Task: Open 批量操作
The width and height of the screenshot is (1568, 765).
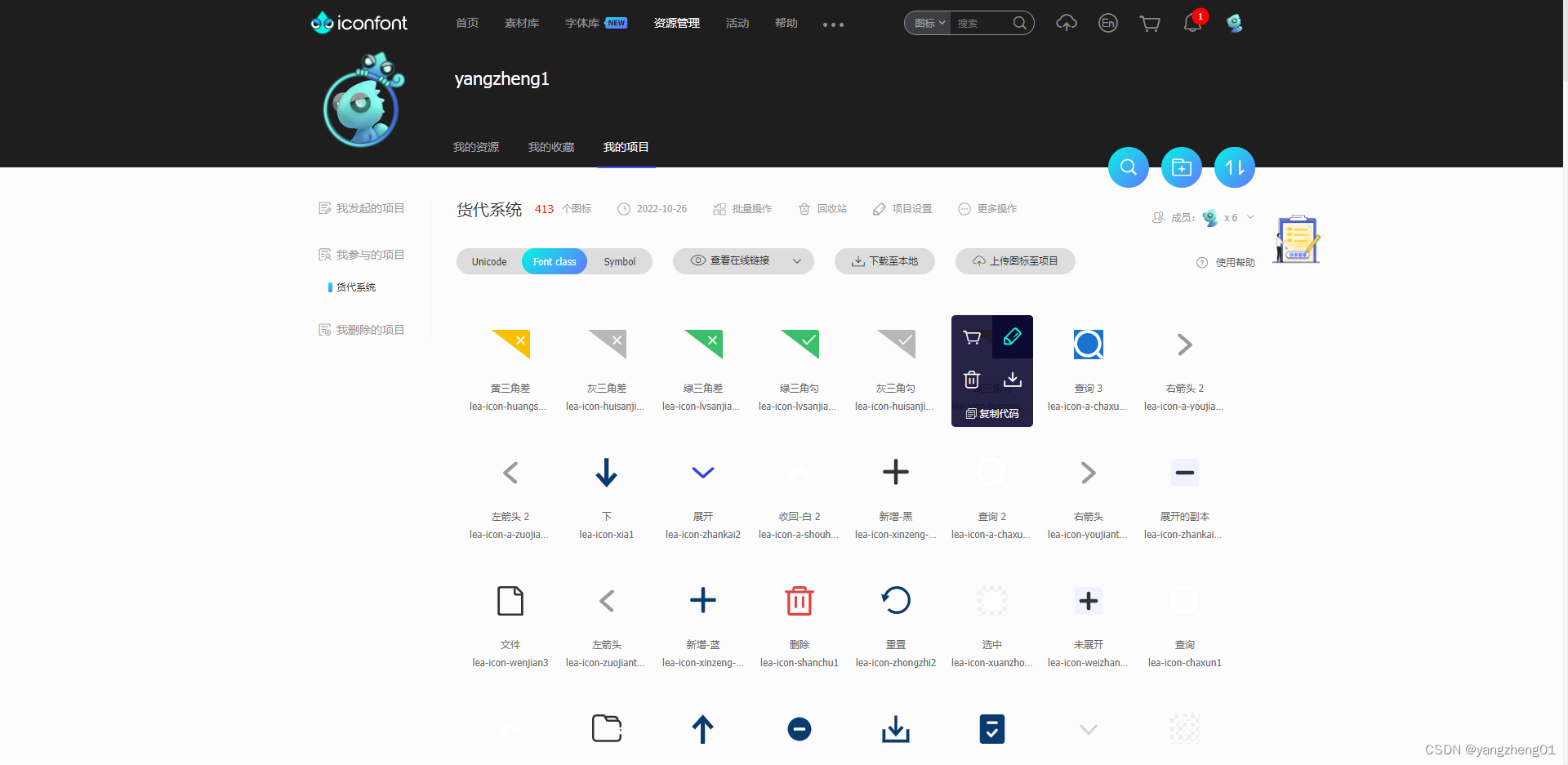Action: click(x=742, y=209)
